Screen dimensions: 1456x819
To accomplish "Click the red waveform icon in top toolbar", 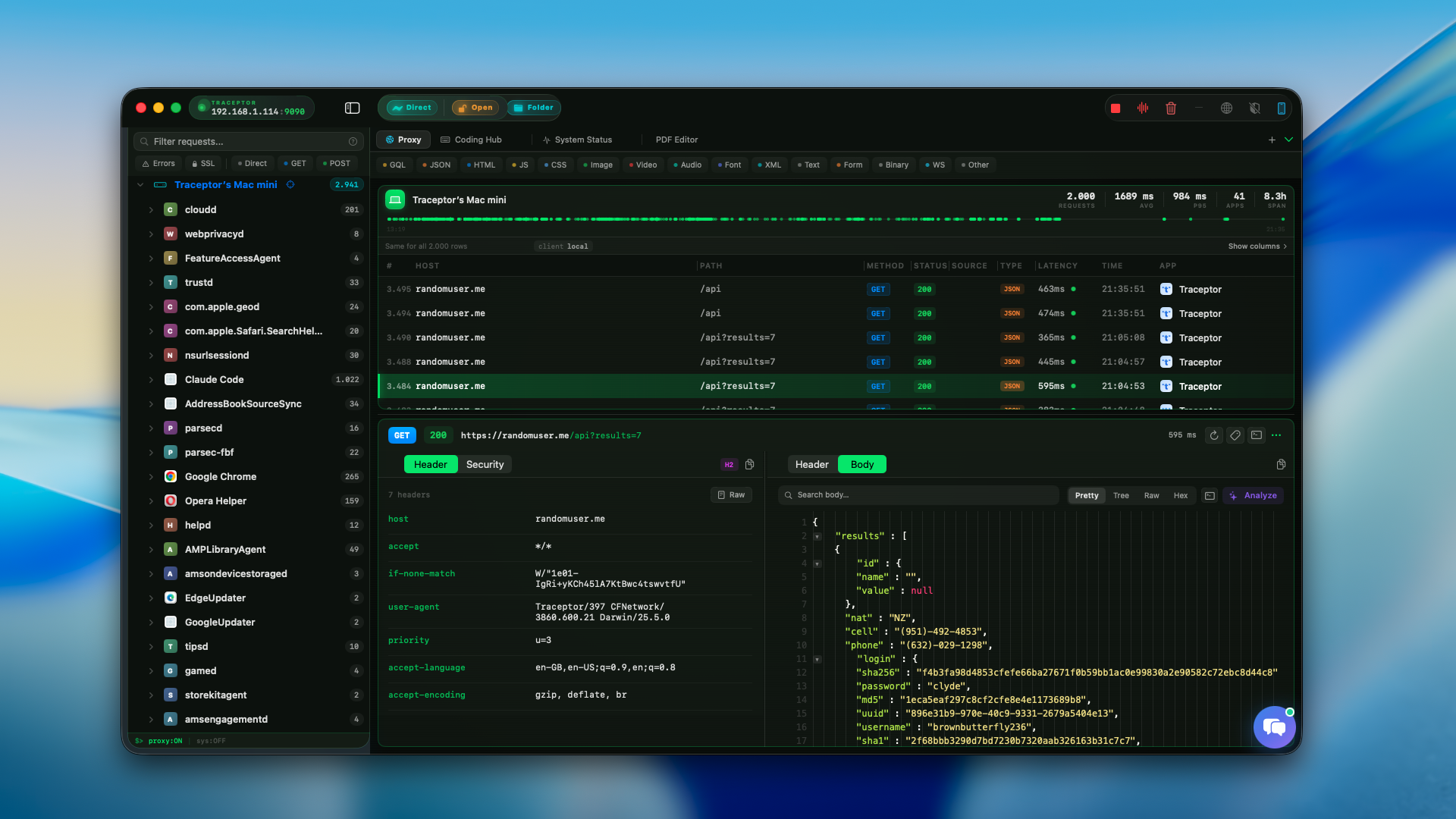I will coord(1143,108).
